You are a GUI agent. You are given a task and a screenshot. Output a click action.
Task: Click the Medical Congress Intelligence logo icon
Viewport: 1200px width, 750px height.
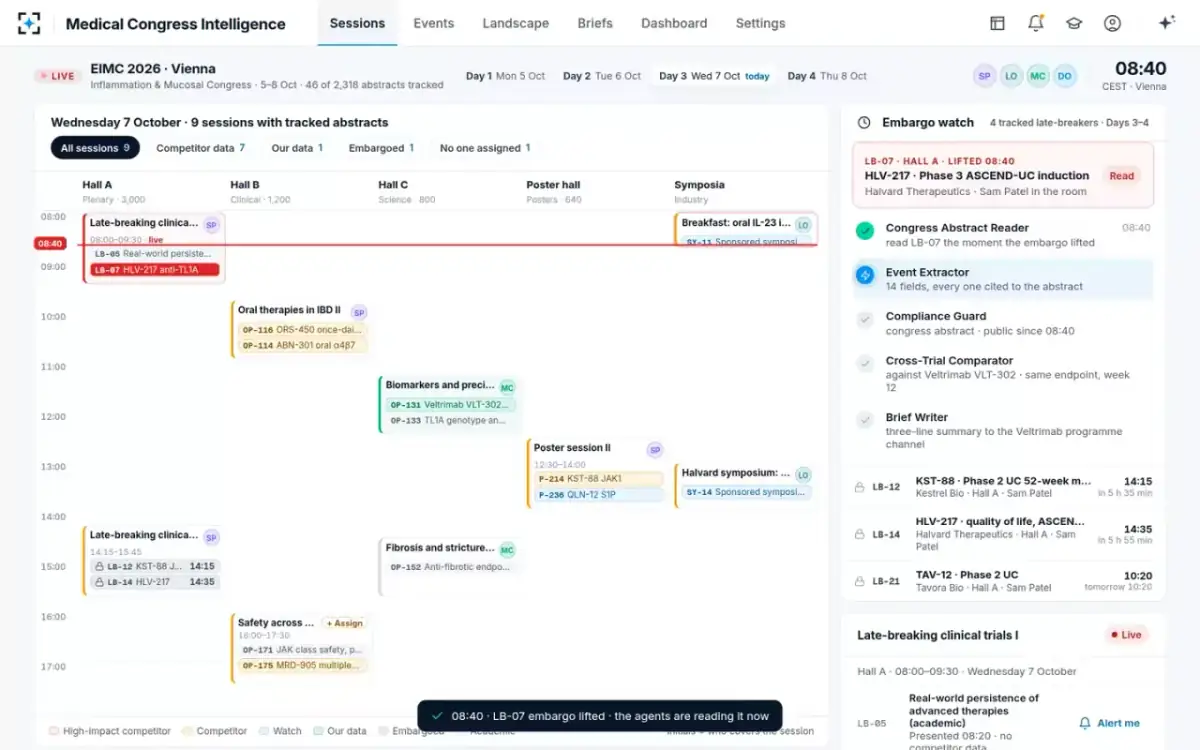coord(29,23)
